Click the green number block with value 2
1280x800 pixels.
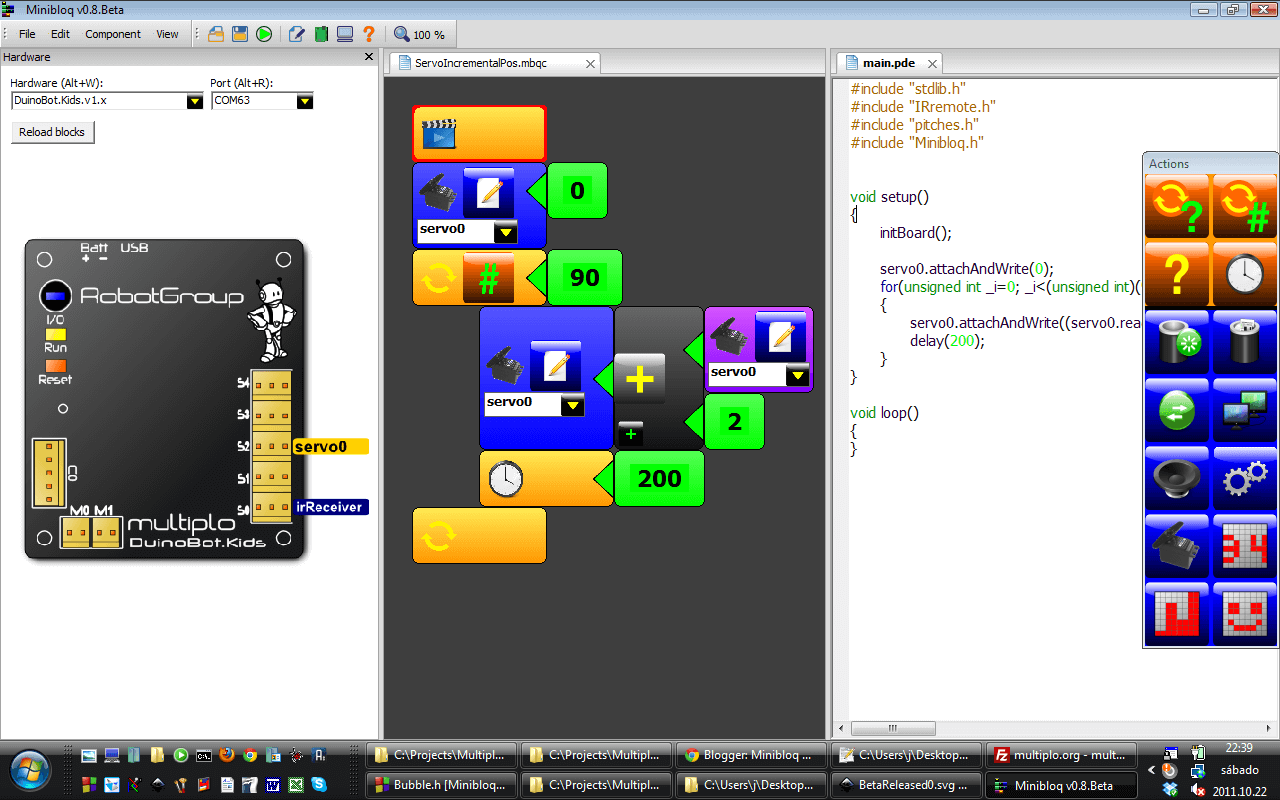[x=734, y=422]
